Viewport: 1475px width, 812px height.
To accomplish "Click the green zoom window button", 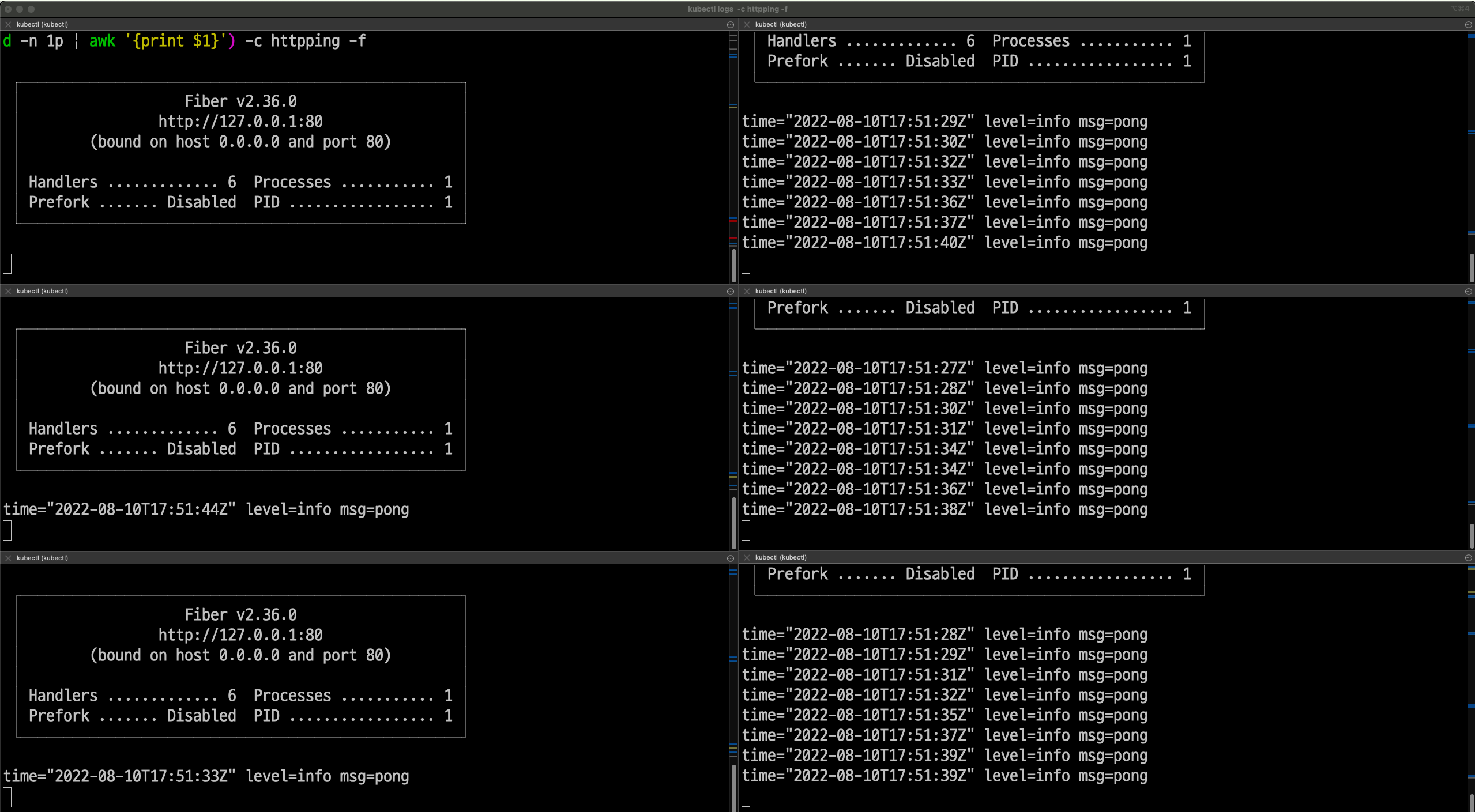I will pos(31,9).
